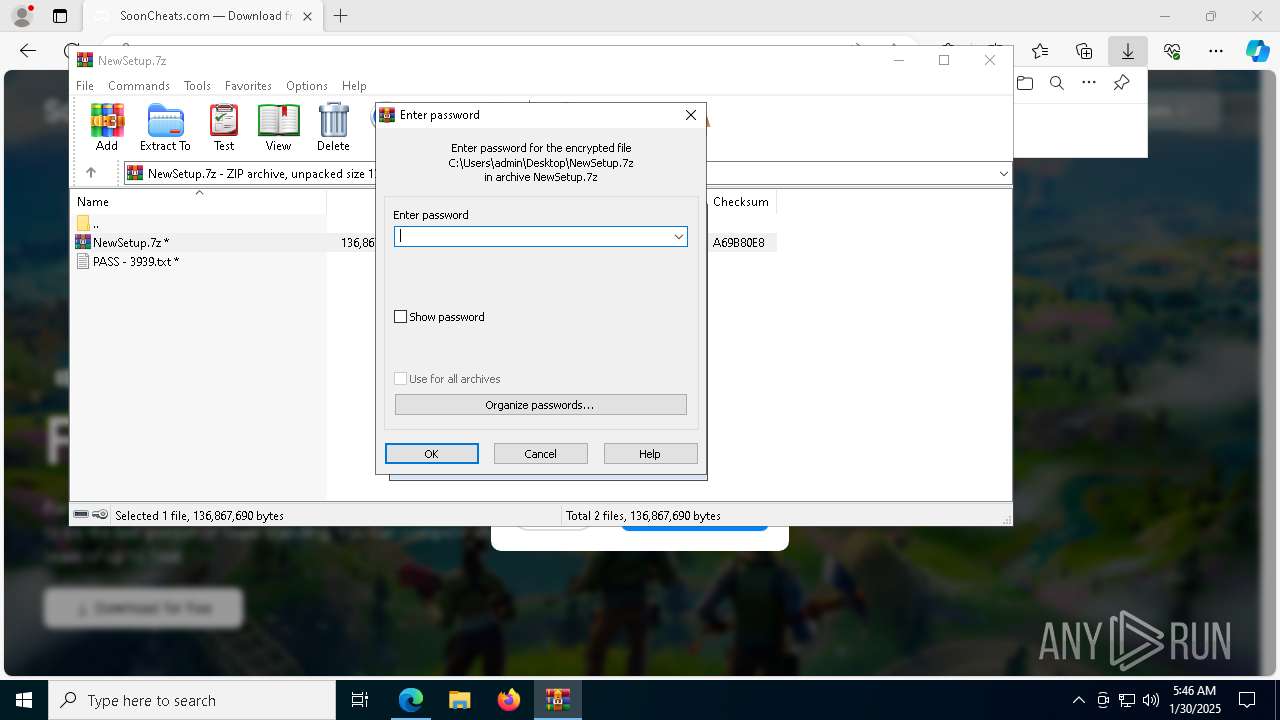Toggle the Show password checkbox

coord(401,317)
